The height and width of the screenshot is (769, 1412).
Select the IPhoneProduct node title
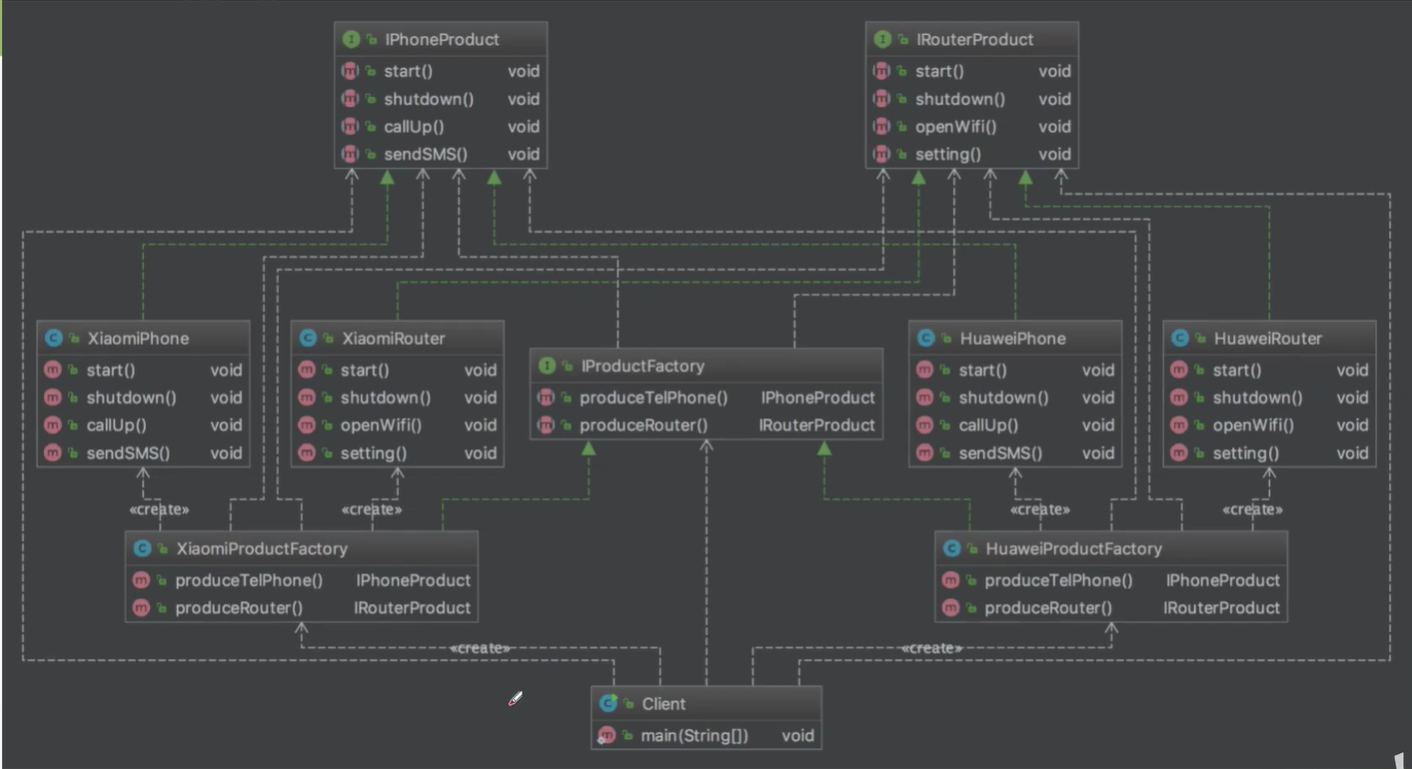pyautogui.click(x=441, y=40)
